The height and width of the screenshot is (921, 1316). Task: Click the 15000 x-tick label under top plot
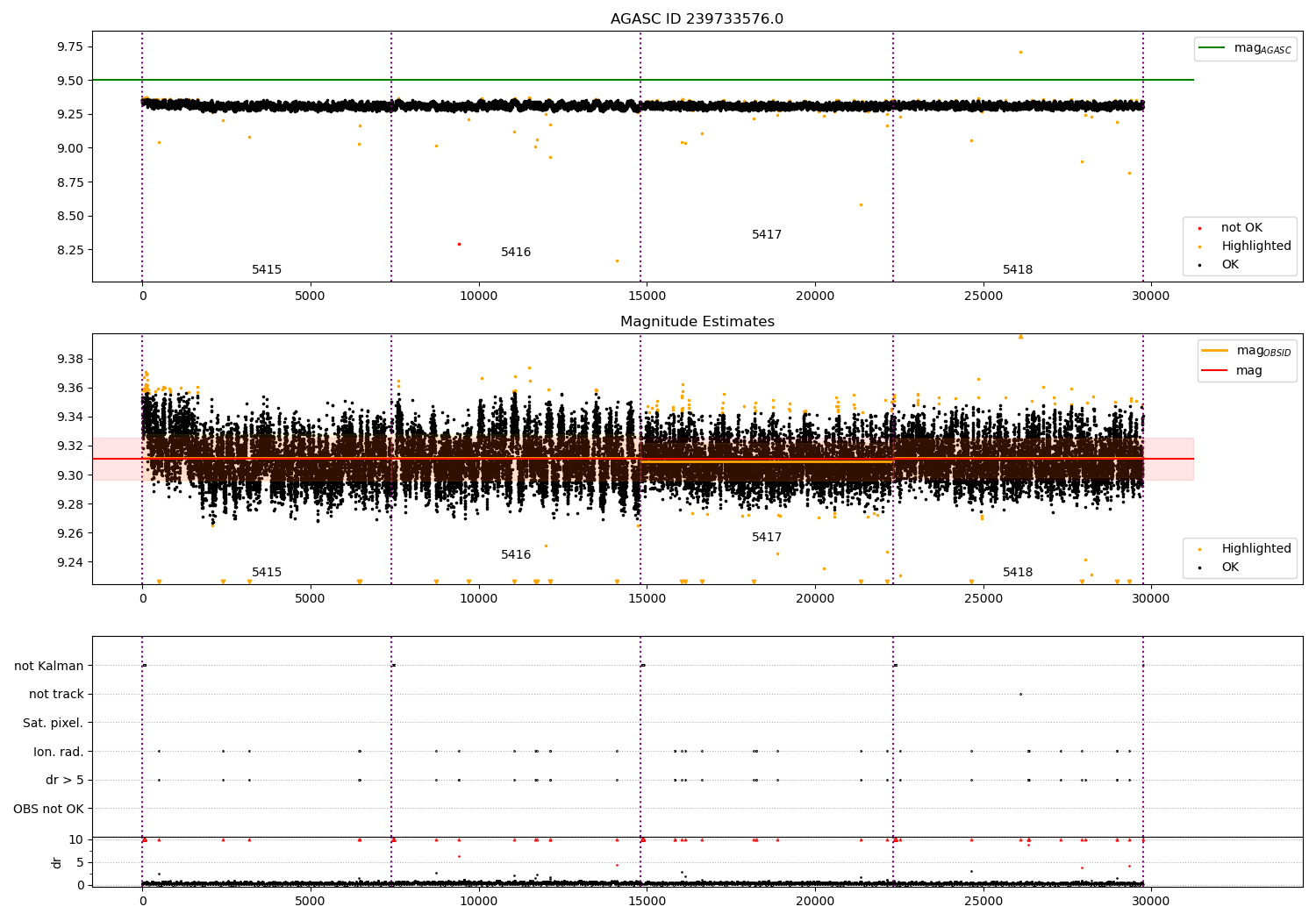coord(647,296)
